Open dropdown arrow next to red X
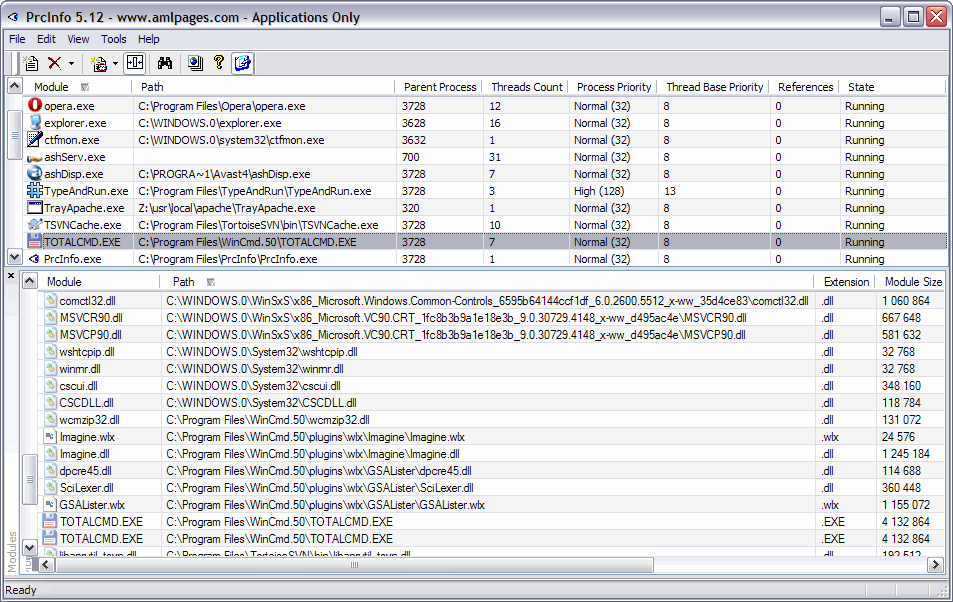Viewport: 953px width, 602px height. (x=71, y=63)
